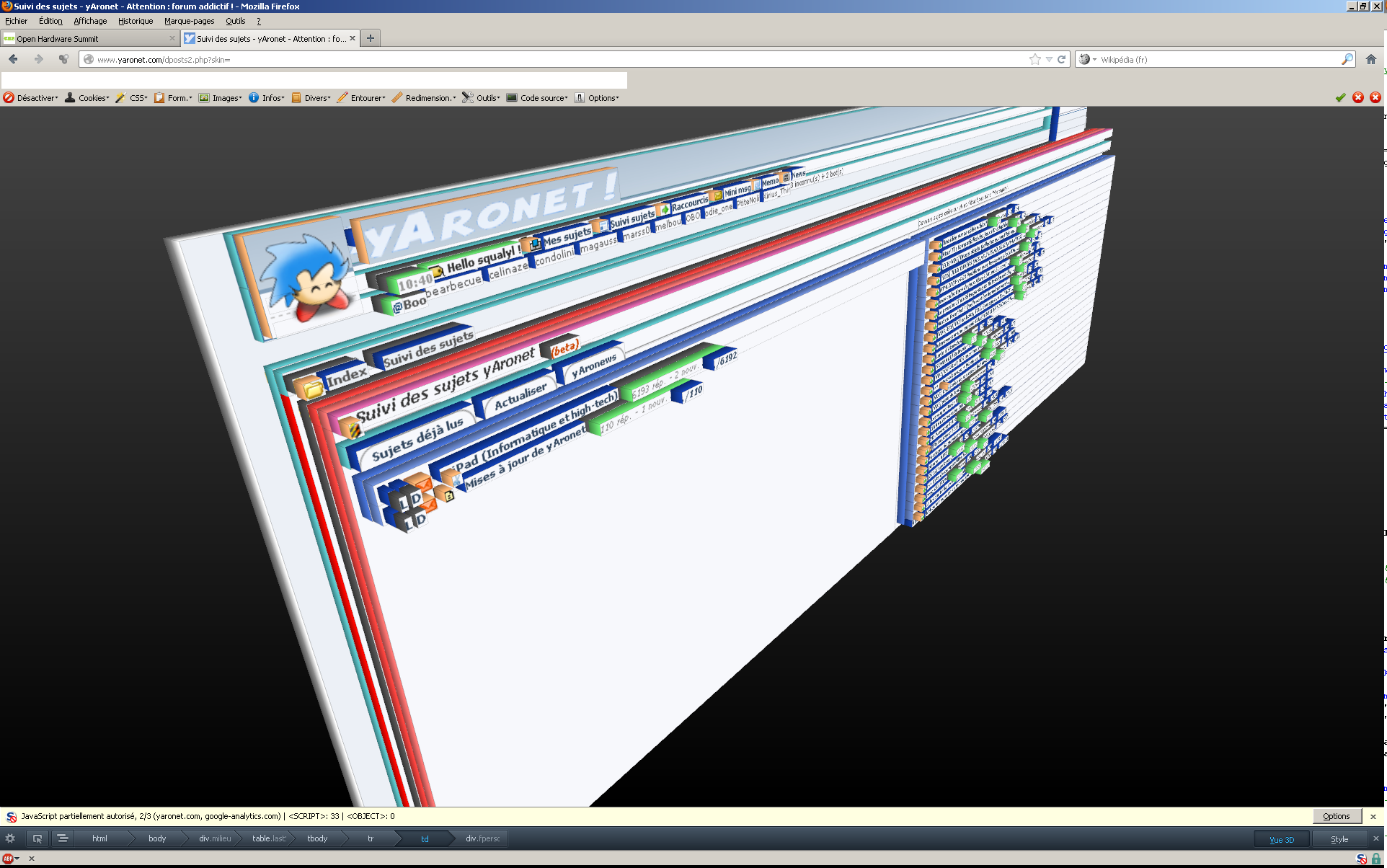1387x868 pixels.
Task: Click the NoScript icon in notification bar
Action: tap(12, 817)
